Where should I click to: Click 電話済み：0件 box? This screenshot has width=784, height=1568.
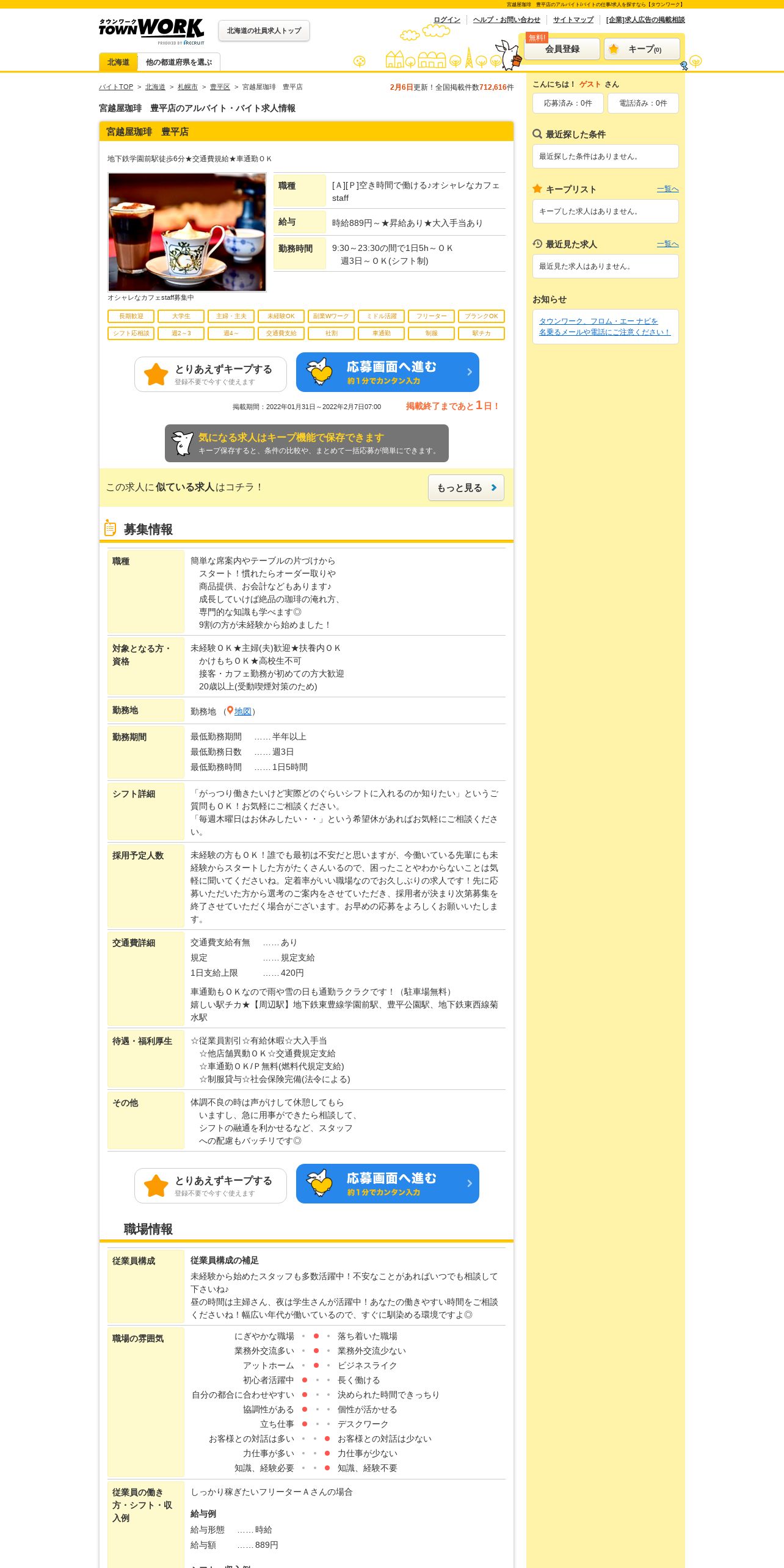coord(643,103)
